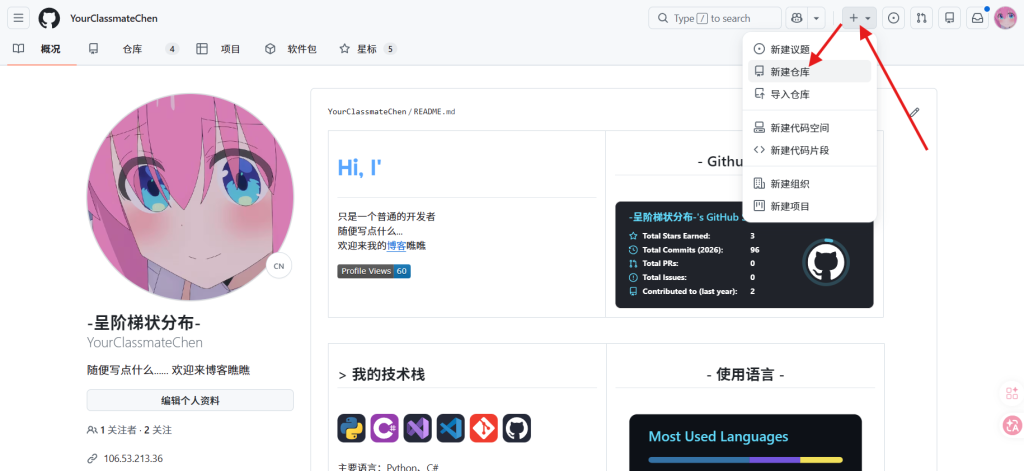Click the 我的技术栈 heading

(381, 374)
